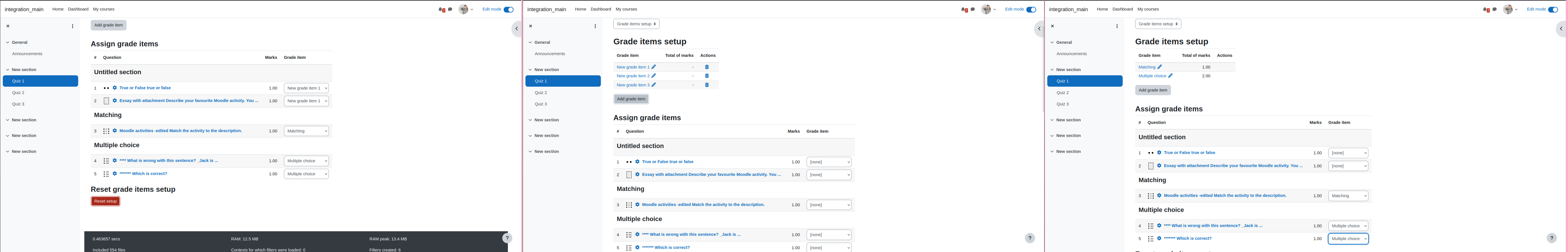The width and height of the screenshot is (1568, 252).
Task: Open Dashboard menu item in left pane
Action: tap(78, 9)
